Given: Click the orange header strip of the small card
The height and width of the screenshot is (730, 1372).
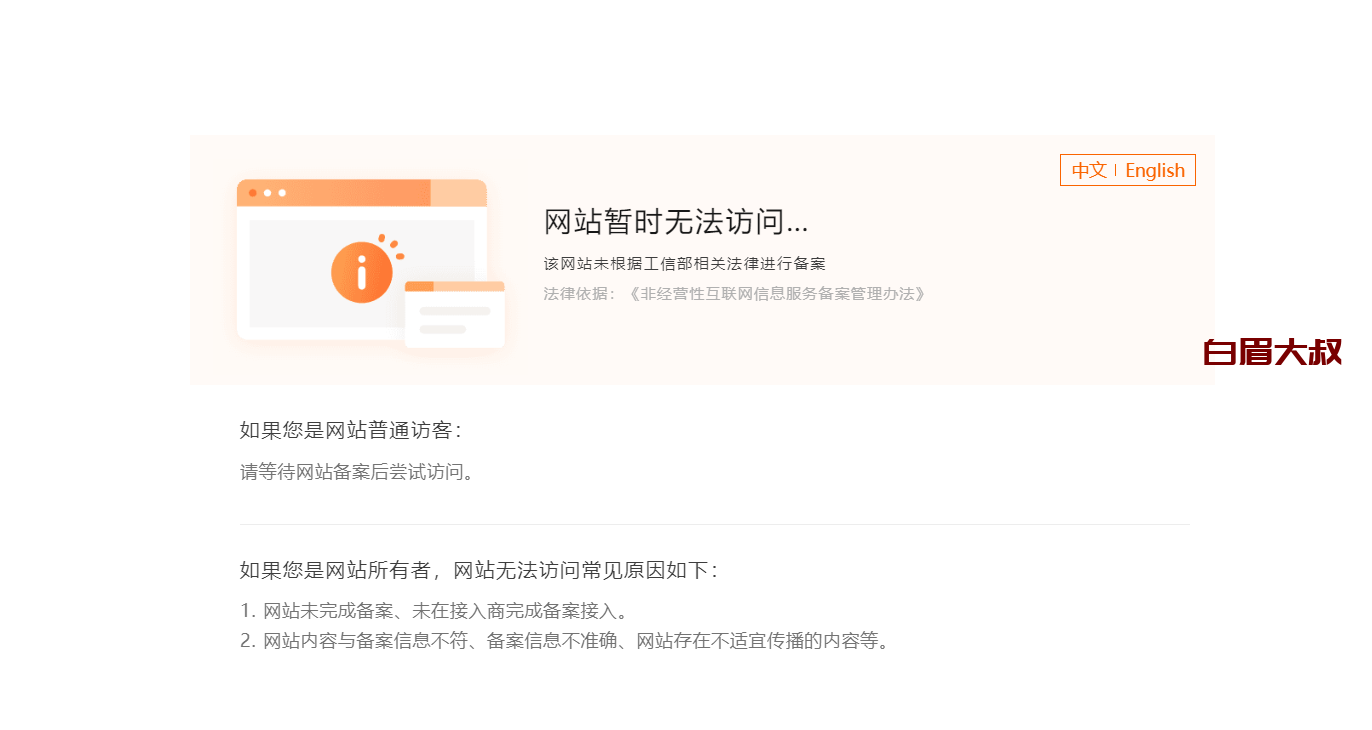Looking at the screenshot, I should (455, 286).
